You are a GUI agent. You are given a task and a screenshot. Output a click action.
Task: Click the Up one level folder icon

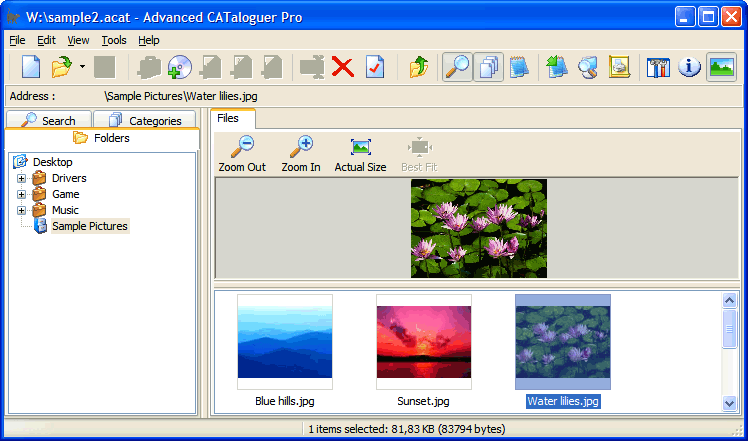[x=419, y=67]
